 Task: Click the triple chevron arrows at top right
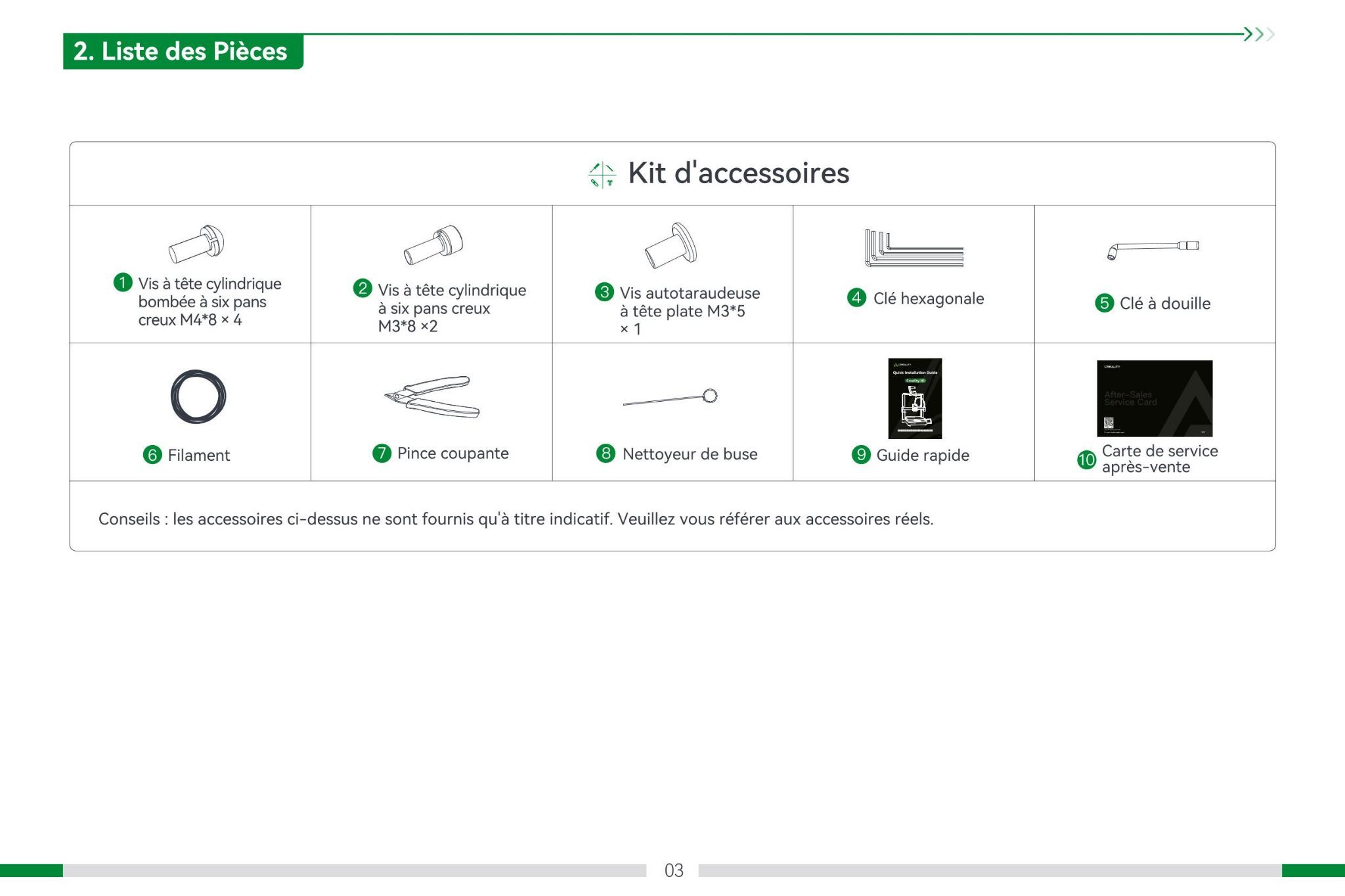[x=1258, y=34]
